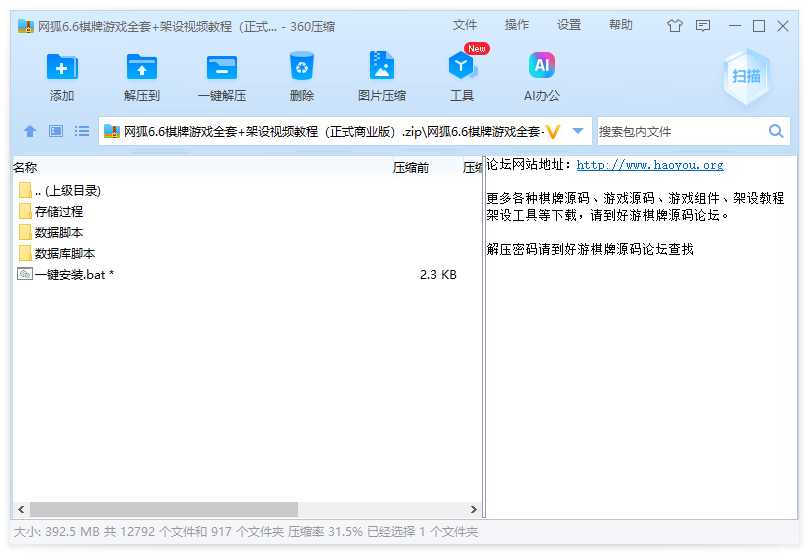Select the 存储过程 folder name
Image resolution: width=809 pixels, height=554 pixels.
pyautogui.click(x=59, y=211)
